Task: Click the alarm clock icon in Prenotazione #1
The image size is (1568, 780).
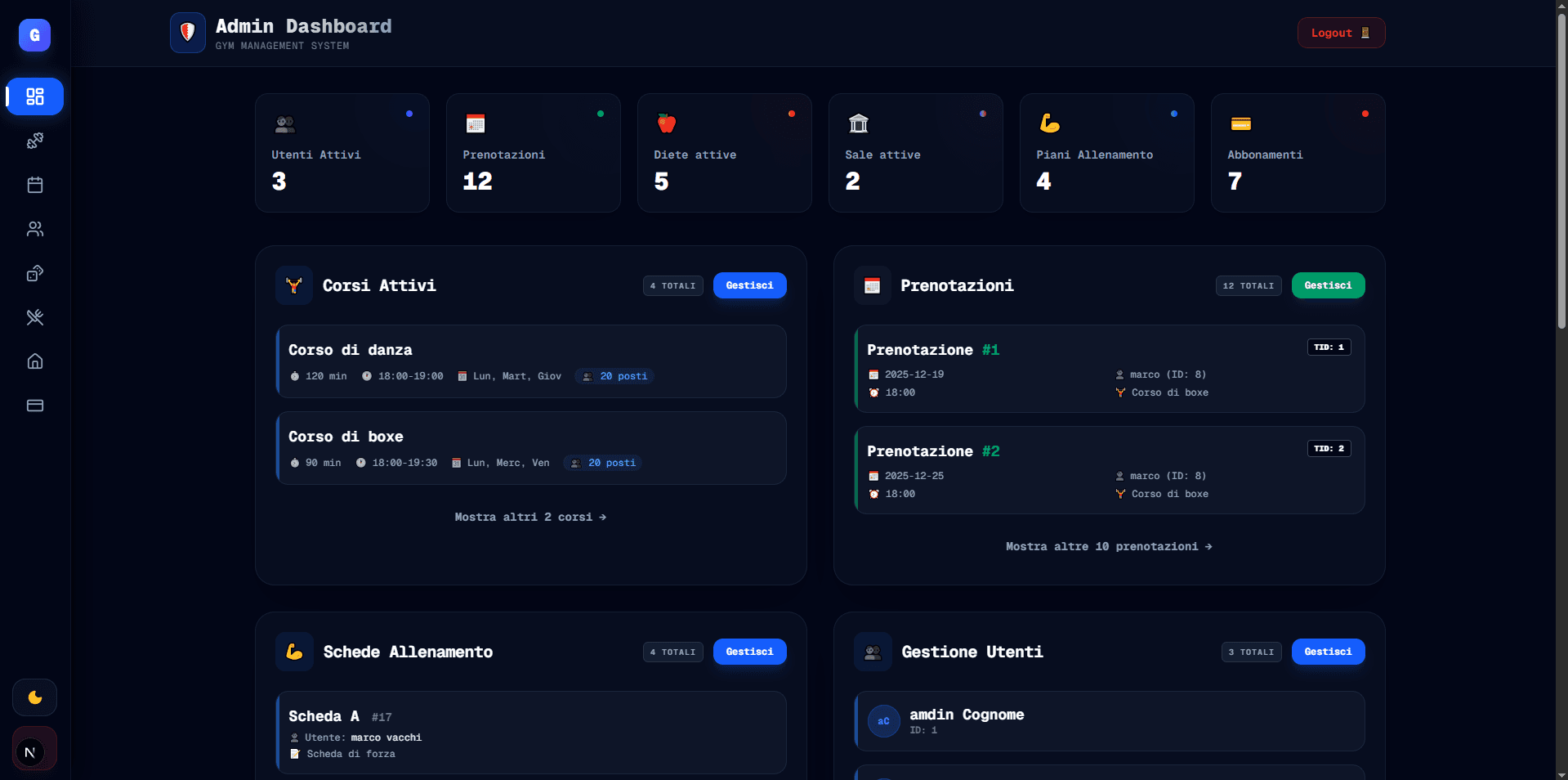Action: tap(874, 392)
